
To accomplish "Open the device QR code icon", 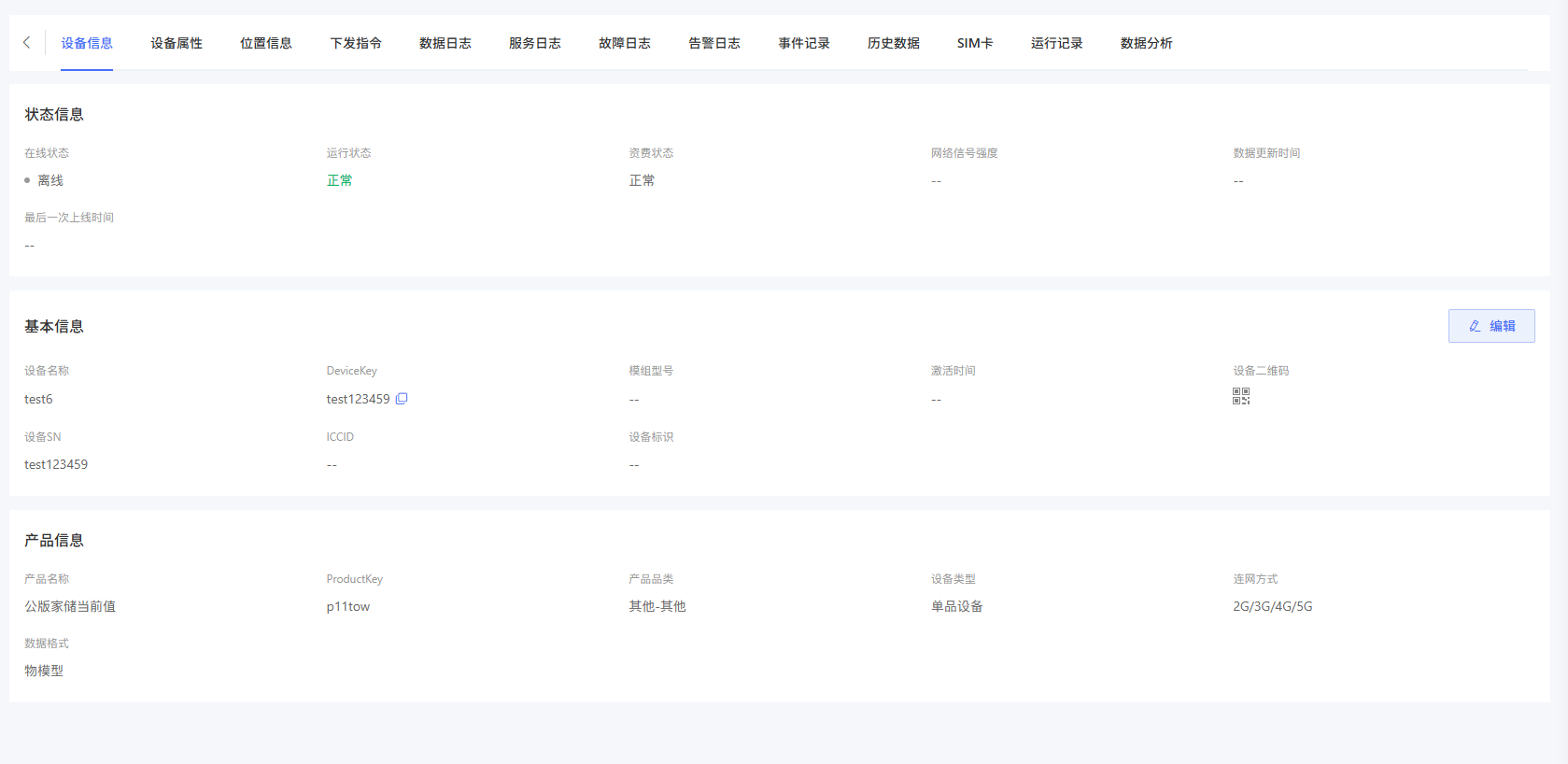I will (x=1241, y=397).
